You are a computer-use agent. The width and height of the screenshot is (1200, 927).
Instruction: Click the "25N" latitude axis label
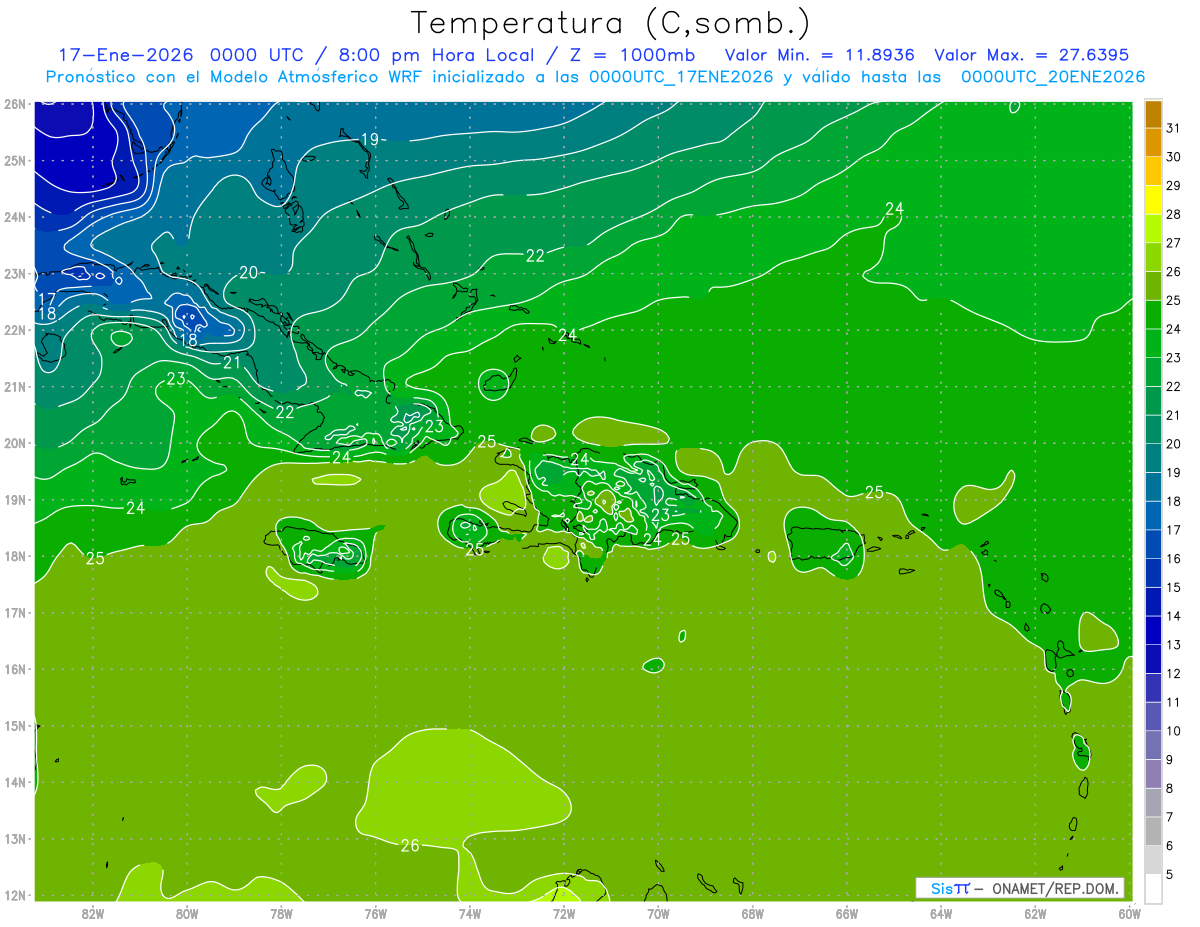[x=15, y=160]
